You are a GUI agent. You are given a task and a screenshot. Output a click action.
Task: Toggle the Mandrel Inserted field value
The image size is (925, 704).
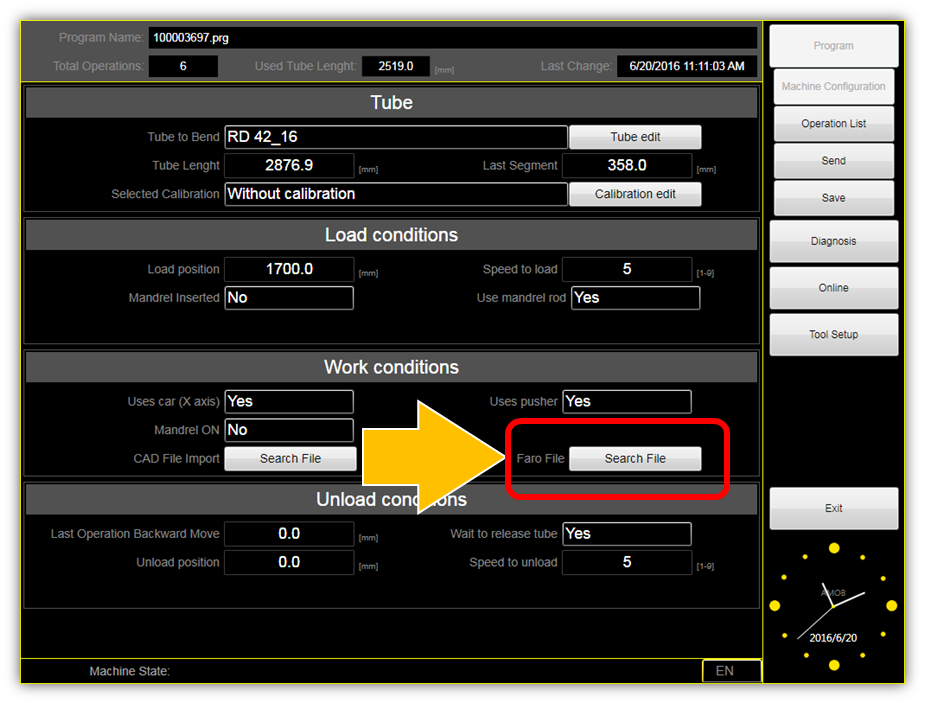pyautogui.click(x=289, y=298)
